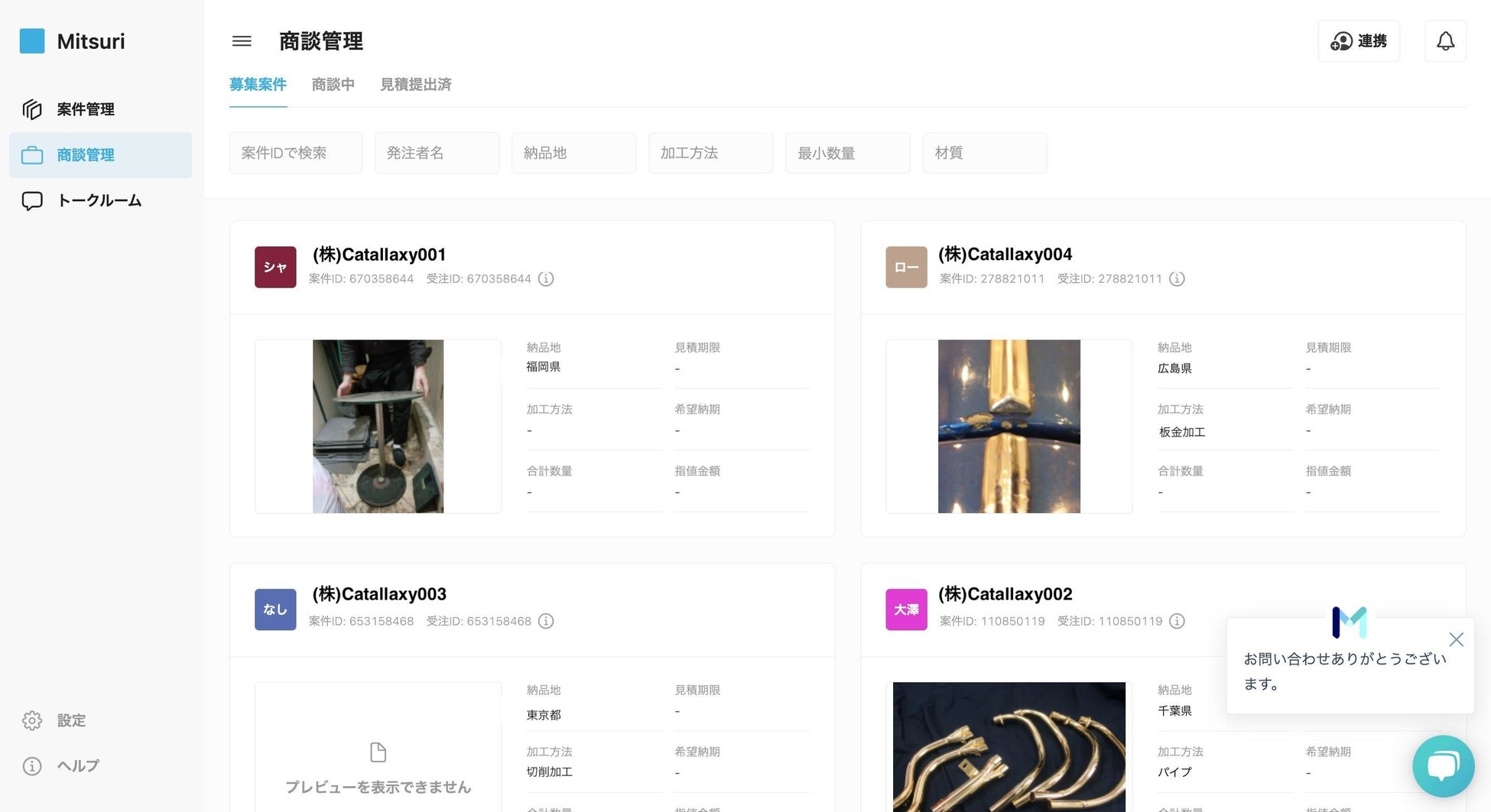Click the ロー avatar of Catallaxy004
This screenshot has width=1491, height=812.
[906, 267]
